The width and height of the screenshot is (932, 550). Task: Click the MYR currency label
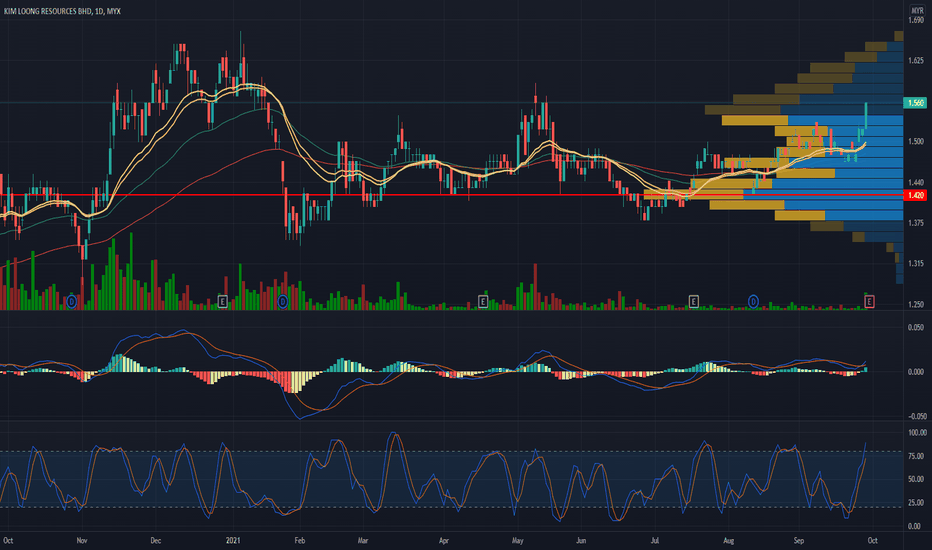point(917,11)
